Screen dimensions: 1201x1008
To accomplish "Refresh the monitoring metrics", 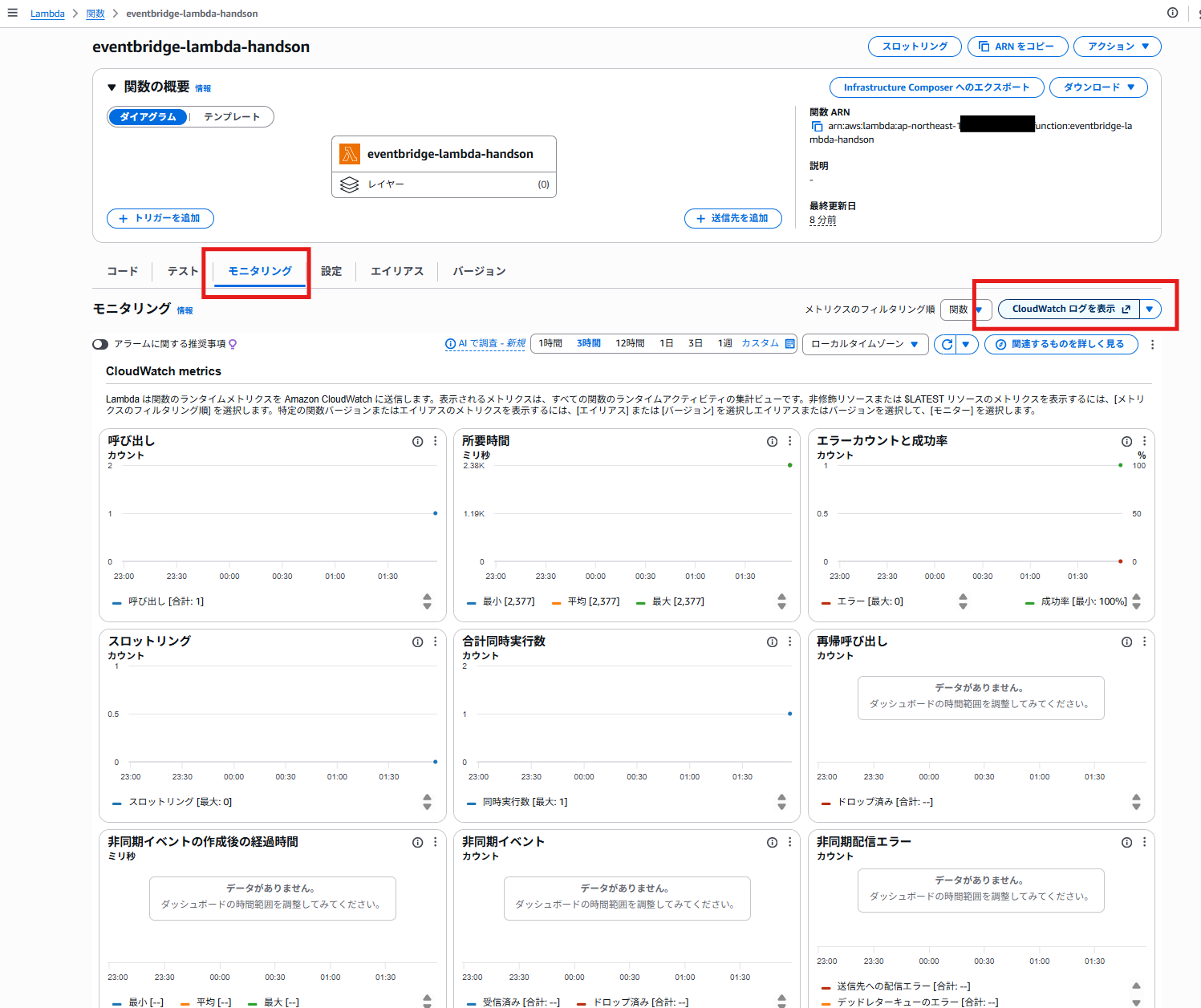I will (x=947, y=344).
